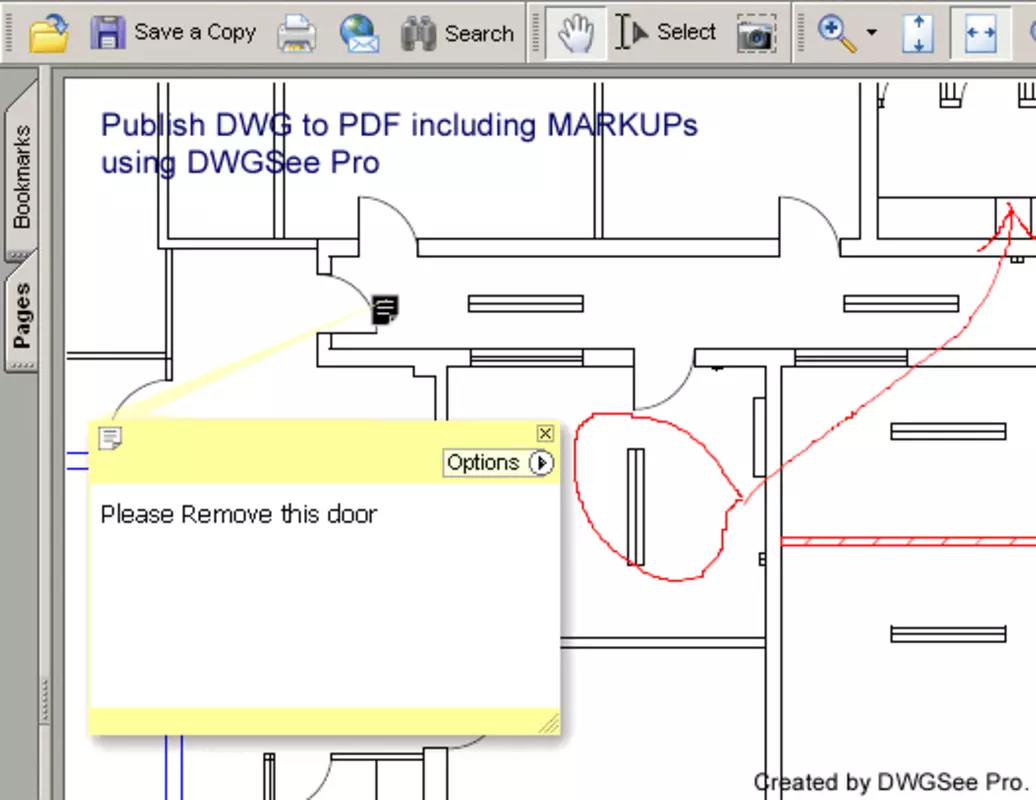Email the PDF using the globe envelope icon

359,33
